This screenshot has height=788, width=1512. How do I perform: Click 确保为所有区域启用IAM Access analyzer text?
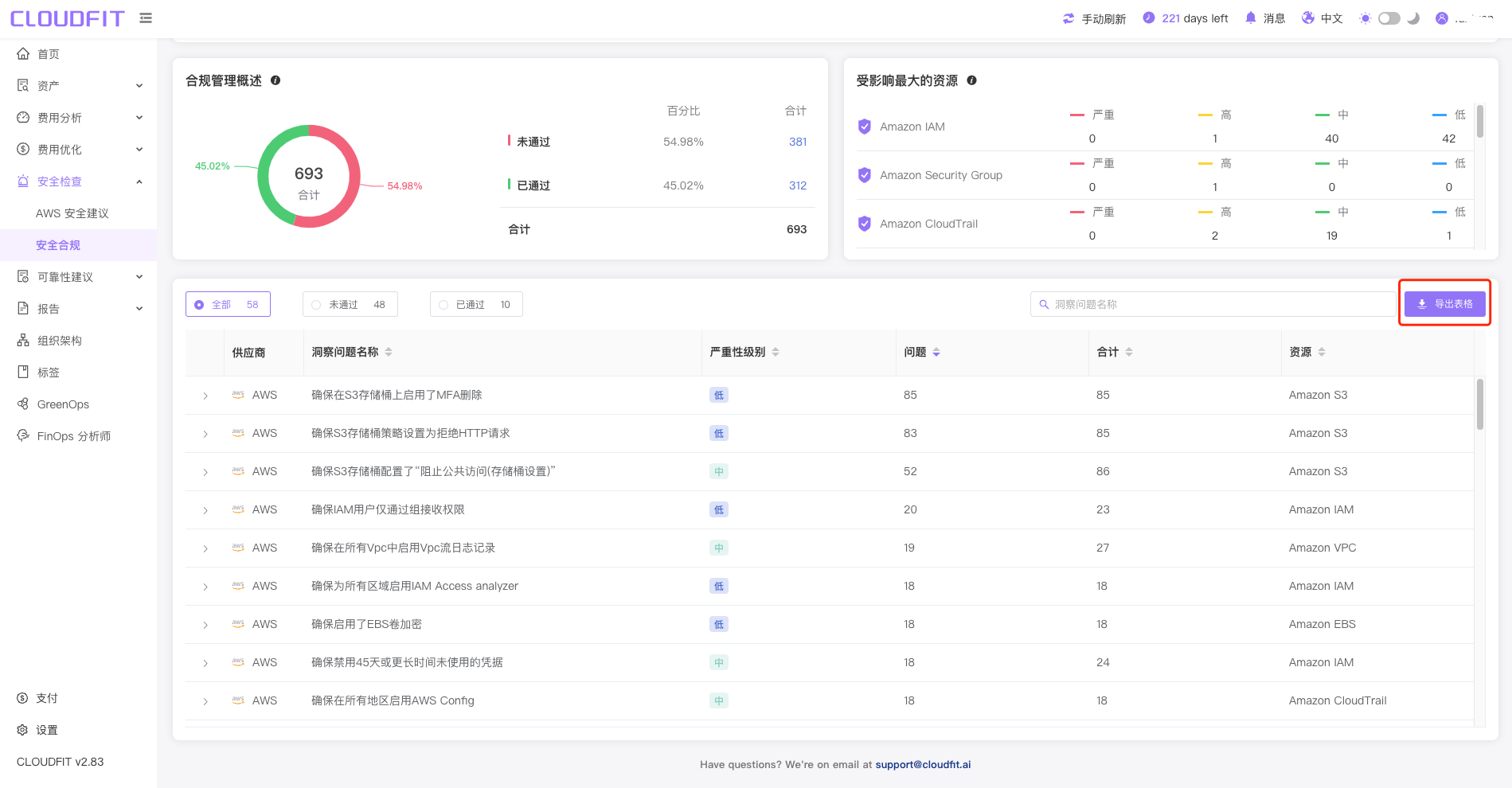click(x=415, y=586)
